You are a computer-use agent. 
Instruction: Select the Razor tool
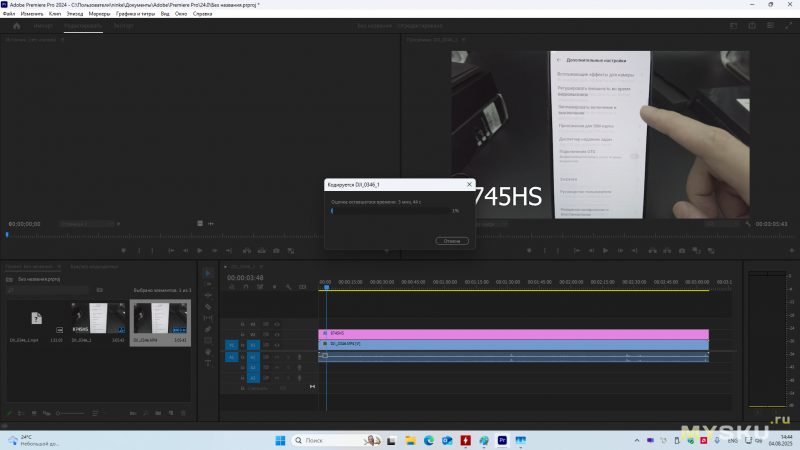208,307
